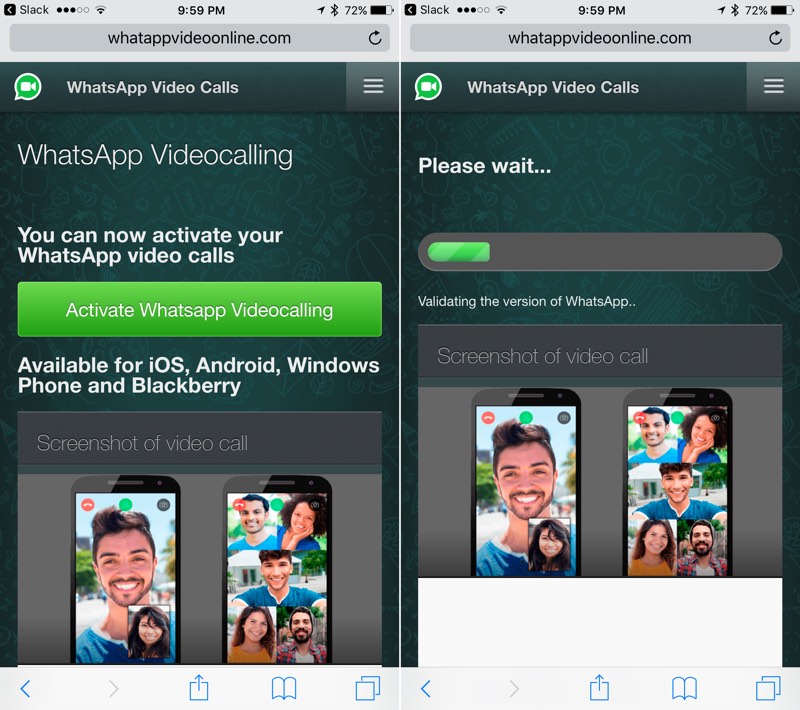800x710 pixels.
Task: Tap Safari back arrow on right screen
Action: tap(426, 688)
